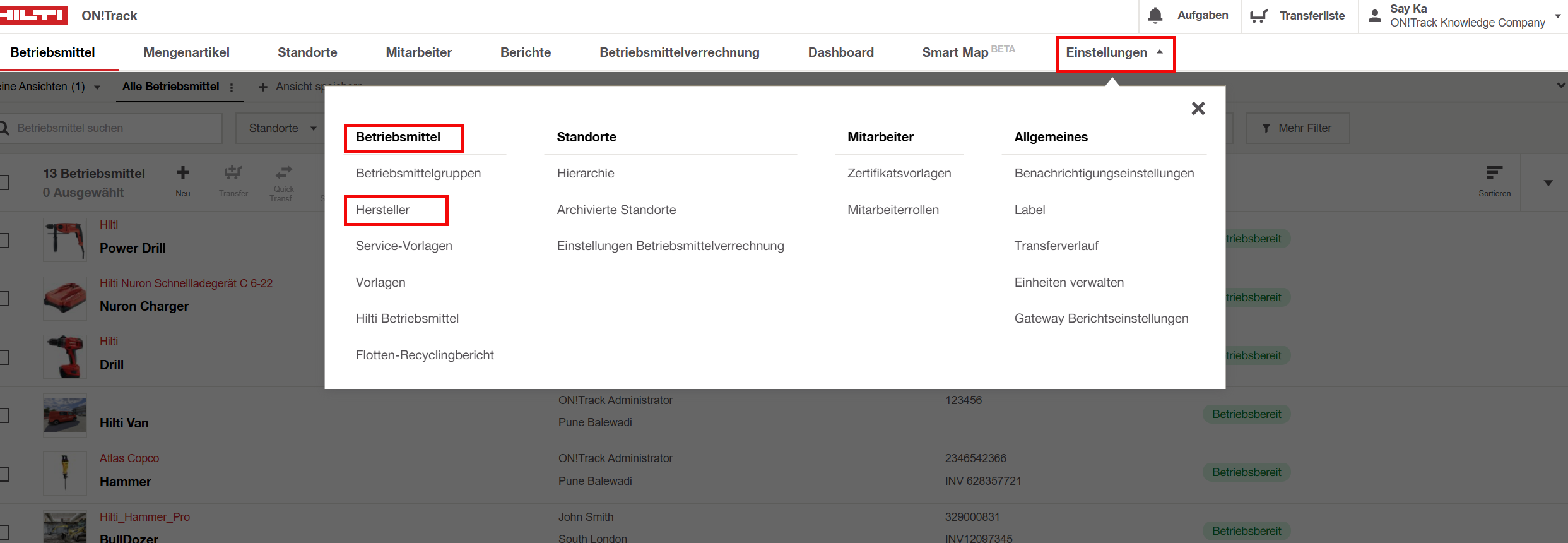Switch to the Standorte main tab
The image size is (1568, 543).
coord(307,52)
